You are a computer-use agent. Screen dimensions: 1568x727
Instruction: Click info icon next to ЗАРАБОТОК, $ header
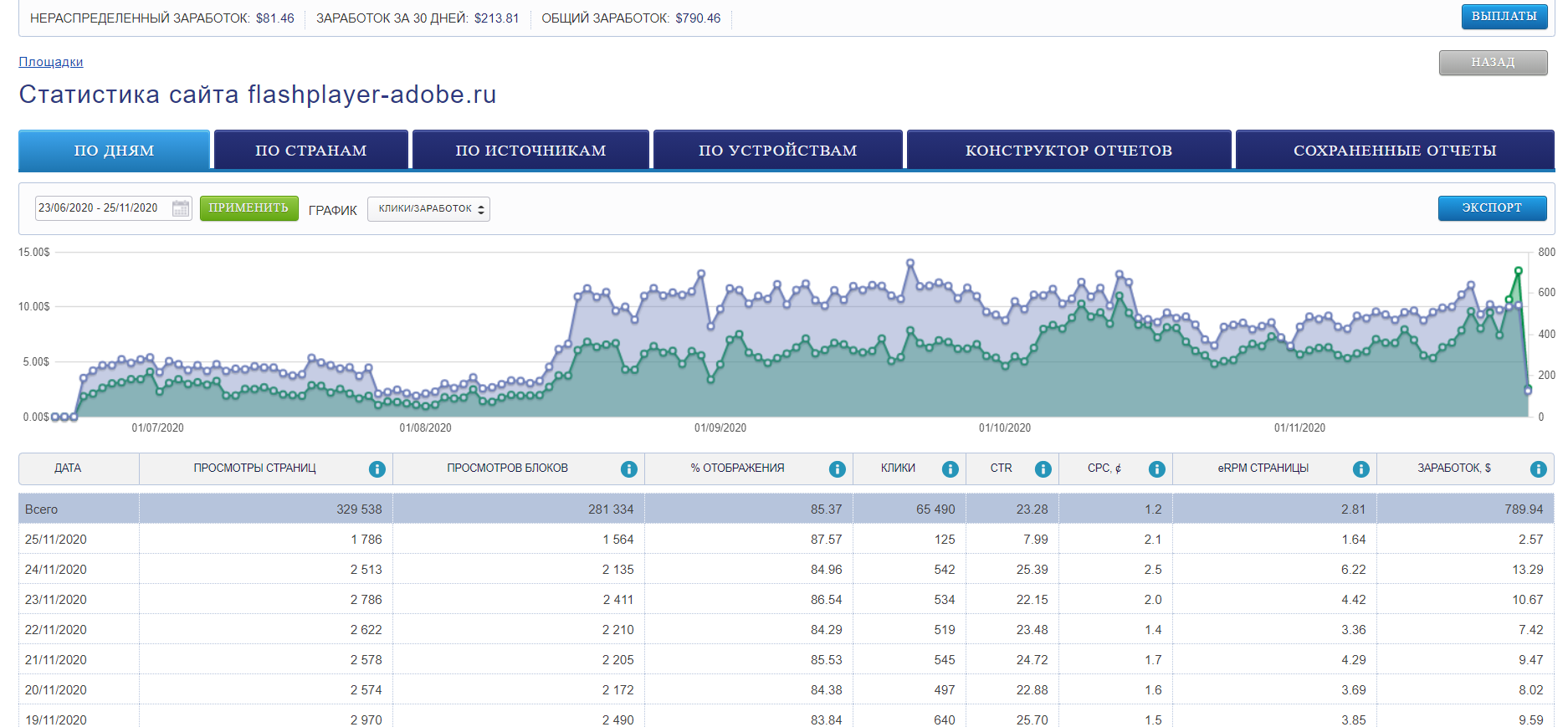coord(1538,469)
